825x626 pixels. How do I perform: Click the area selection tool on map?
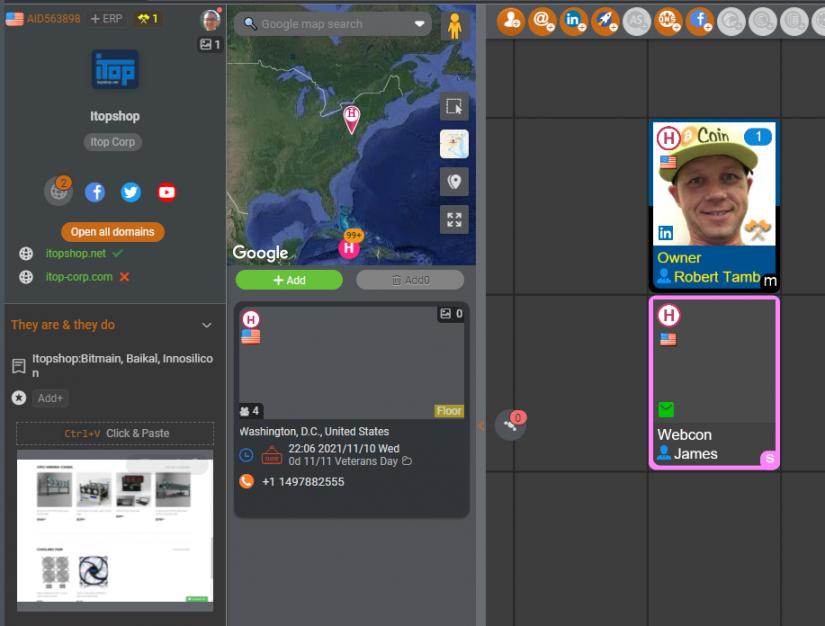[454, 107]
